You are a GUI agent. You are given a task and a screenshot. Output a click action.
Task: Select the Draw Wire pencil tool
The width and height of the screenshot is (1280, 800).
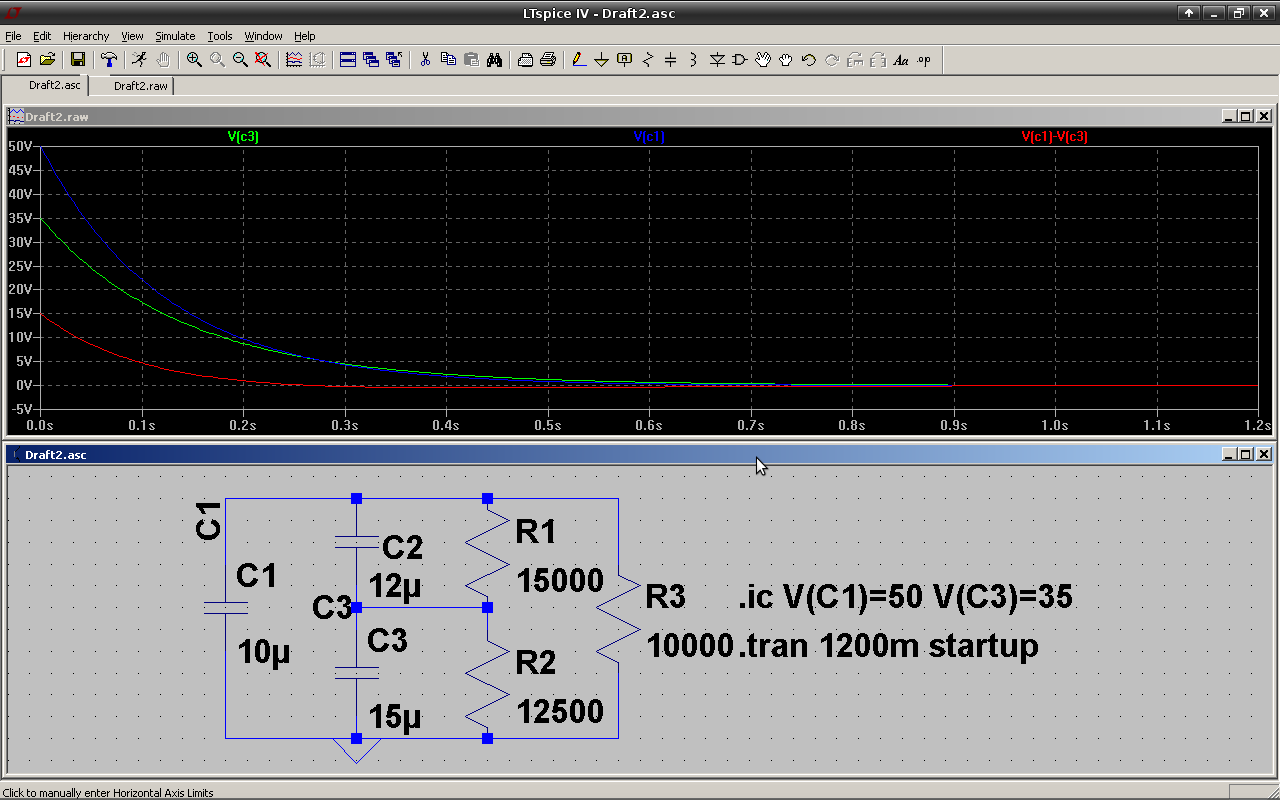(579, 60)
